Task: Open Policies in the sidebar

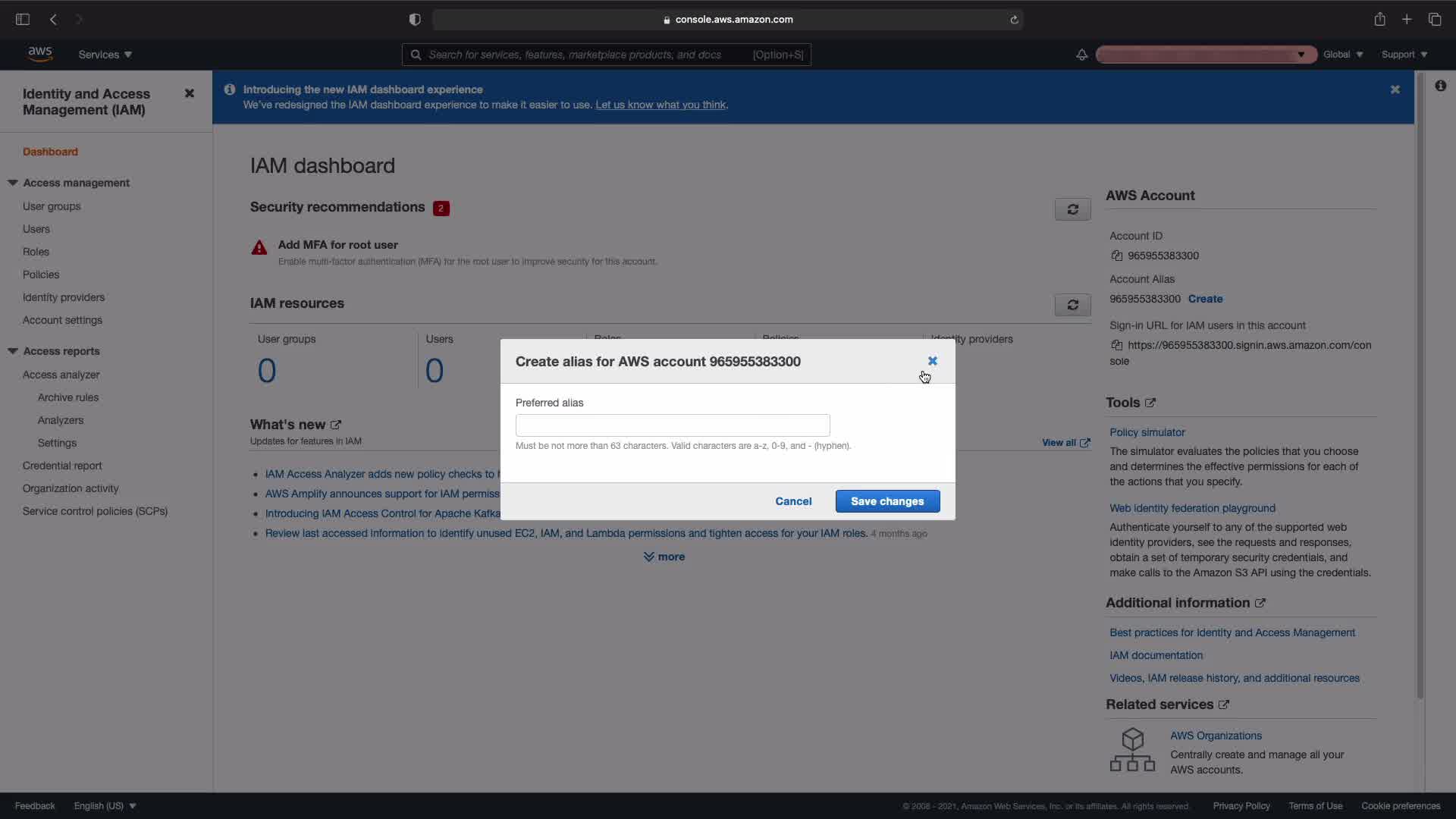Action: point(41,275)
